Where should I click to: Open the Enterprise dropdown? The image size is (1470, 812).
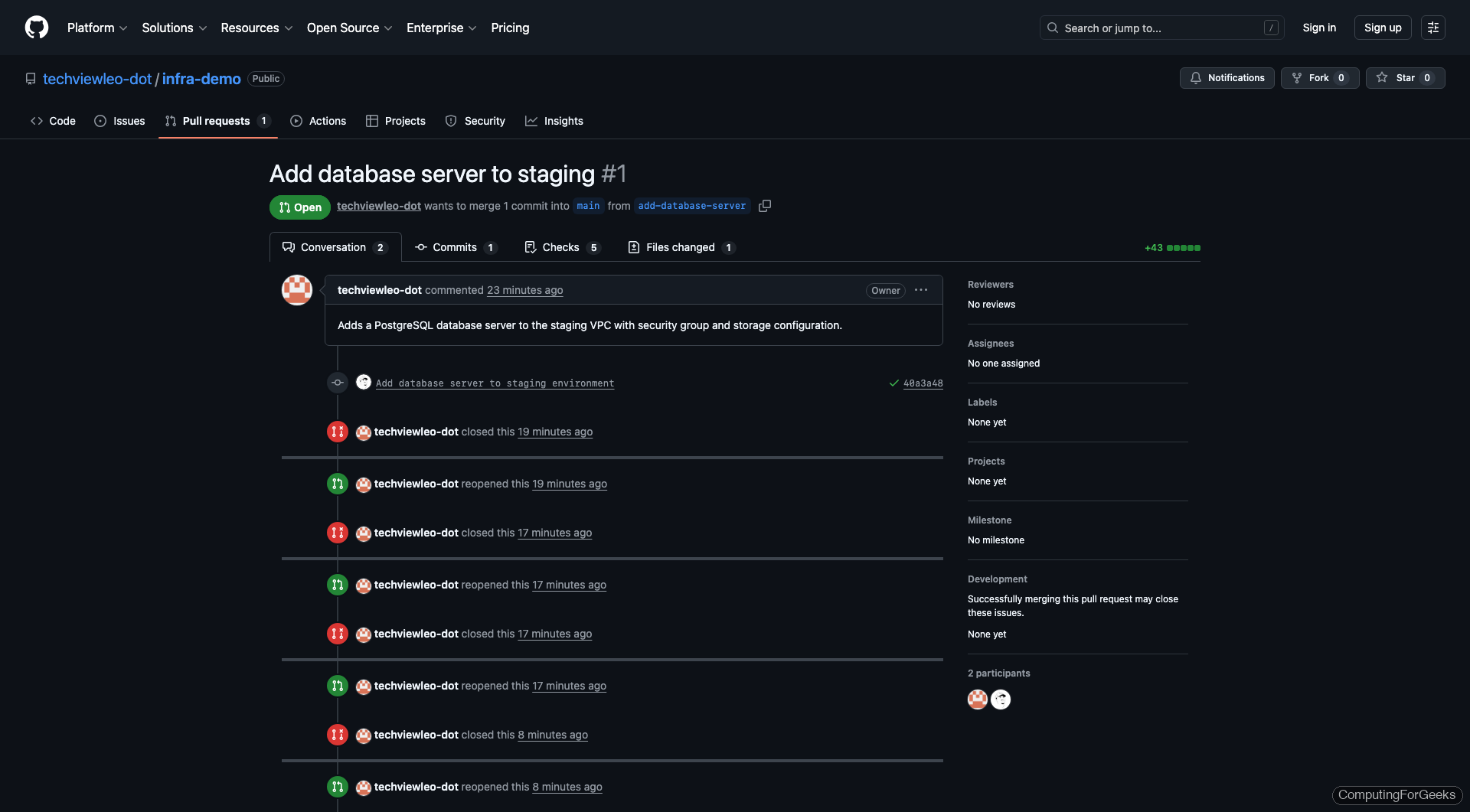[441, 28]
